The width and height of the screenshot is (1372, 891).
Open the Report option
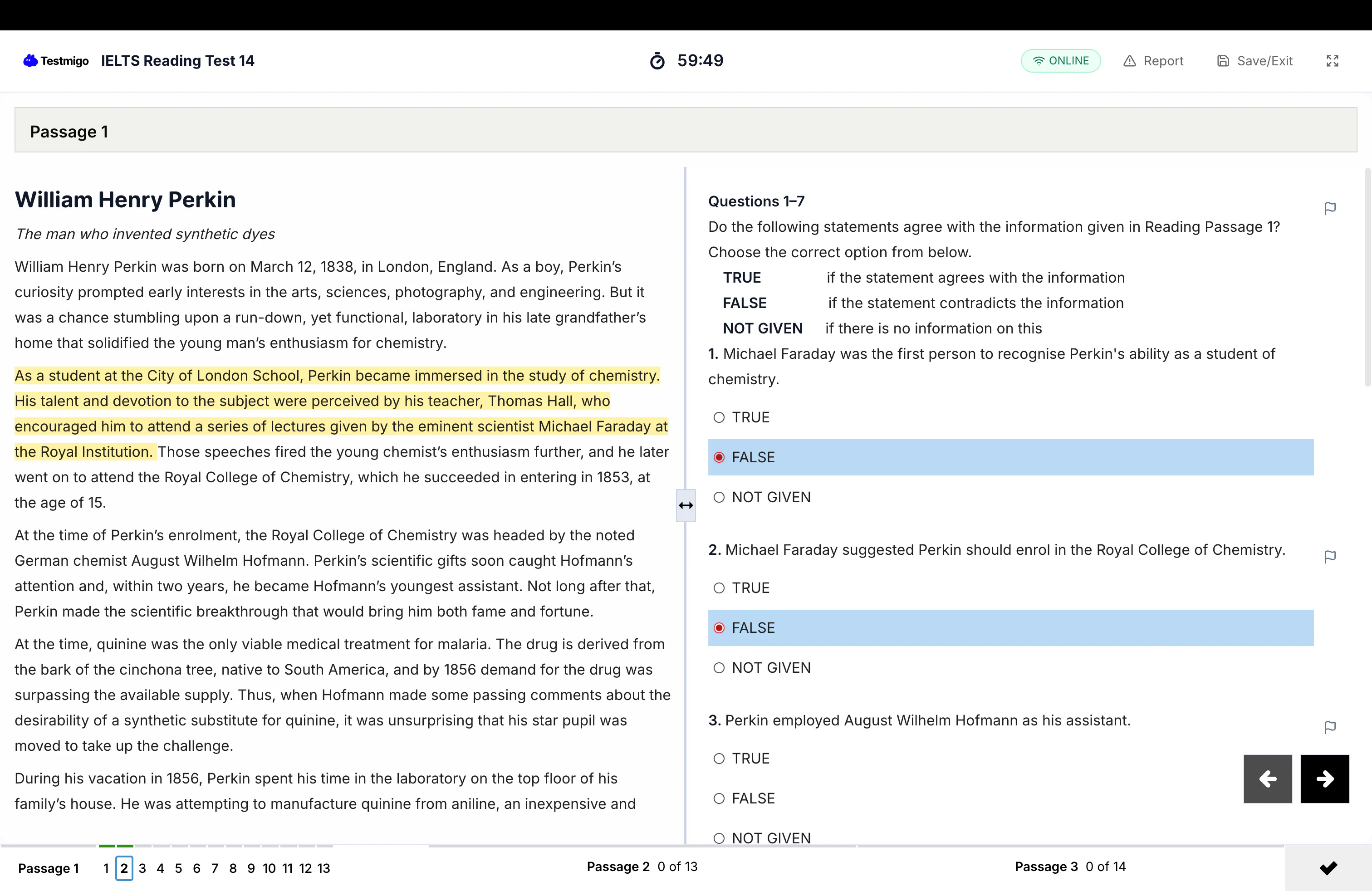[1153, 60]
